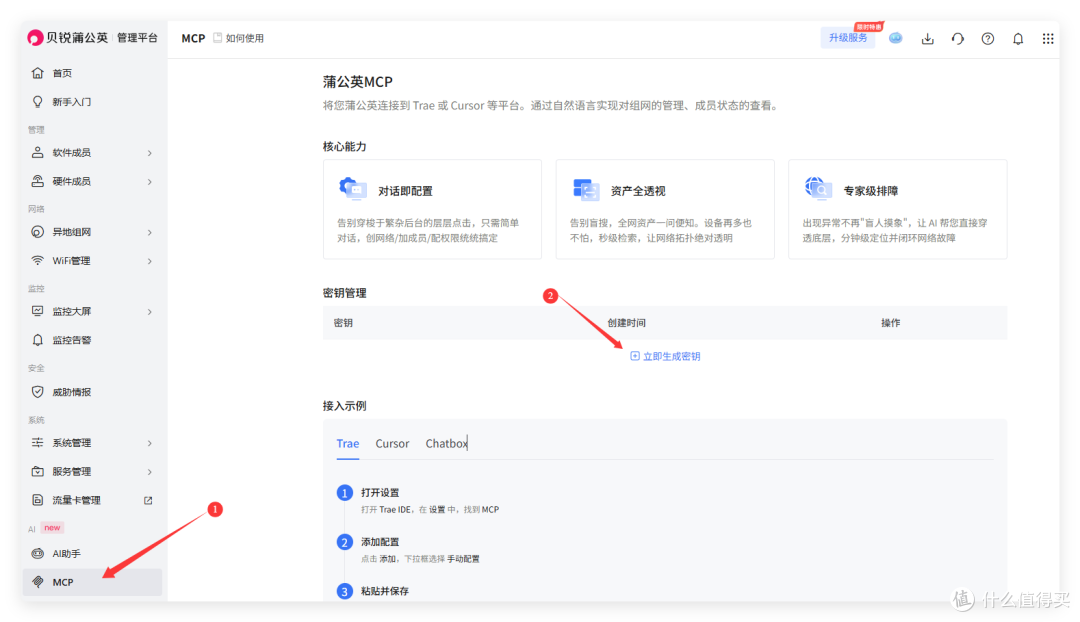Open the 首页 home icon
Viewport: 1080px width, 622px height.
tap(38, 73)
